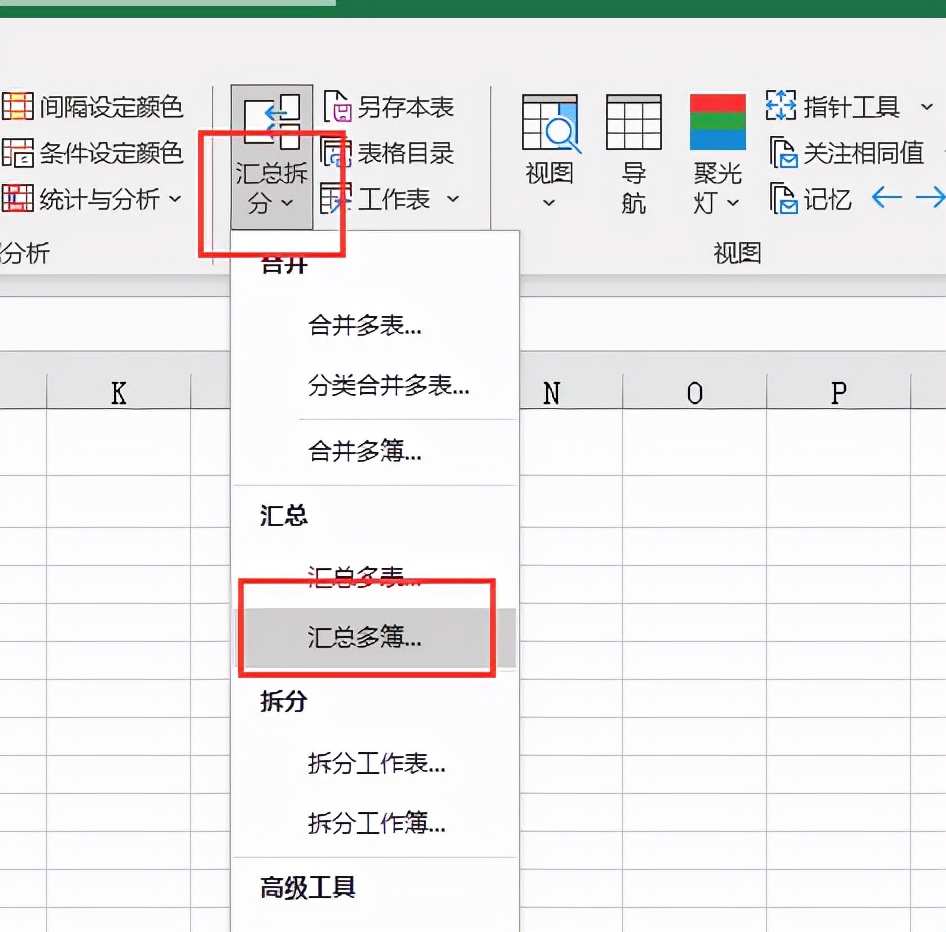946x932 pixels.
Task: Select column K header
Action: (x=119, y=393)
